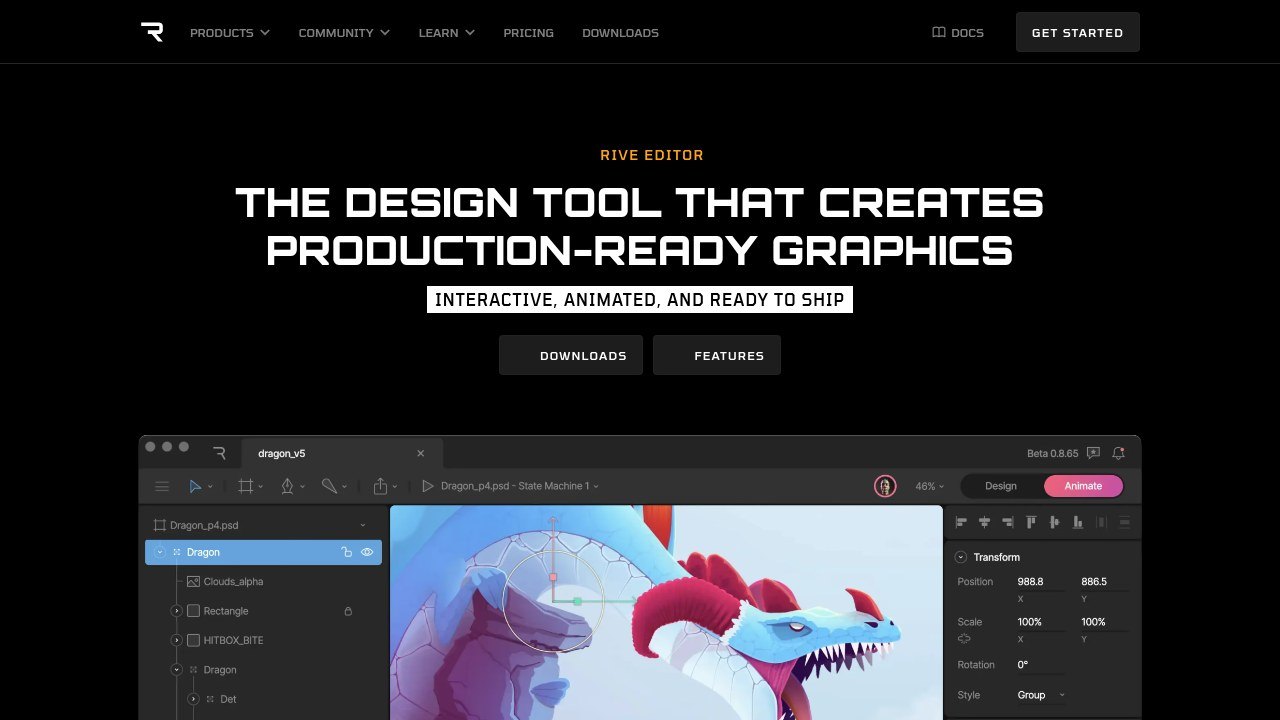Click the Export share icon
This screenshot has height=720, width=1280.
coord(380,486)
